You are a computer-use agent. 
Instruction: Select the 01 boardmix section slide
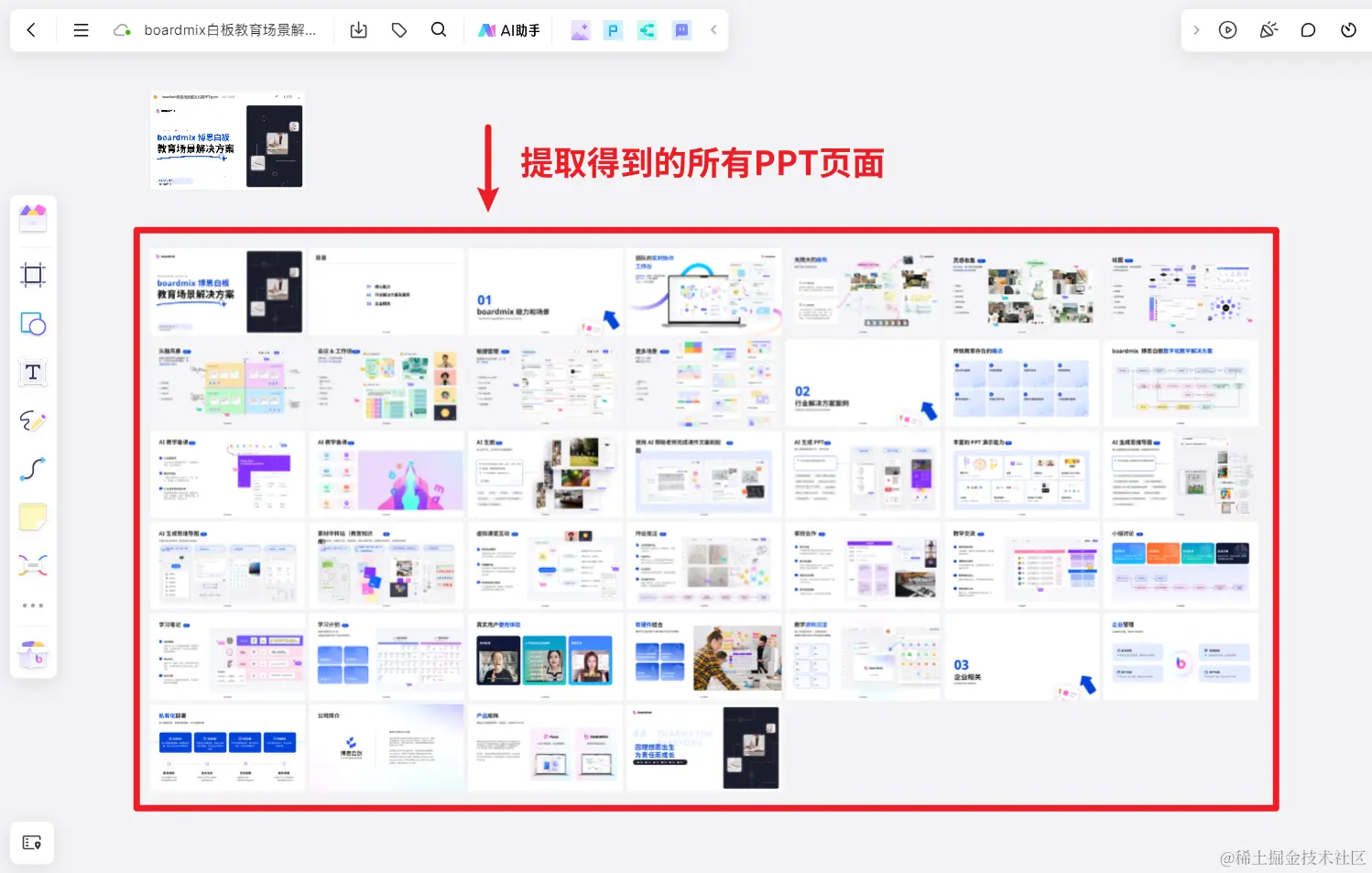(545, 290)
